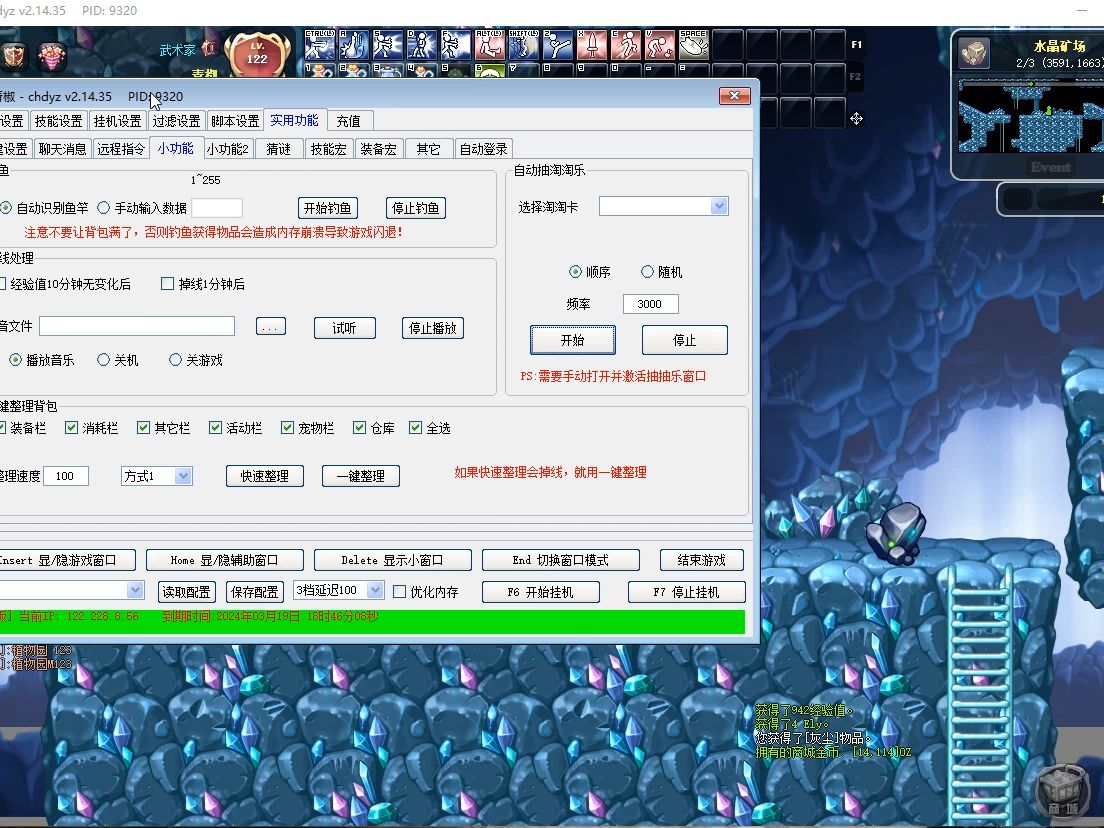Open the shop icon at bottom right

1063,791
